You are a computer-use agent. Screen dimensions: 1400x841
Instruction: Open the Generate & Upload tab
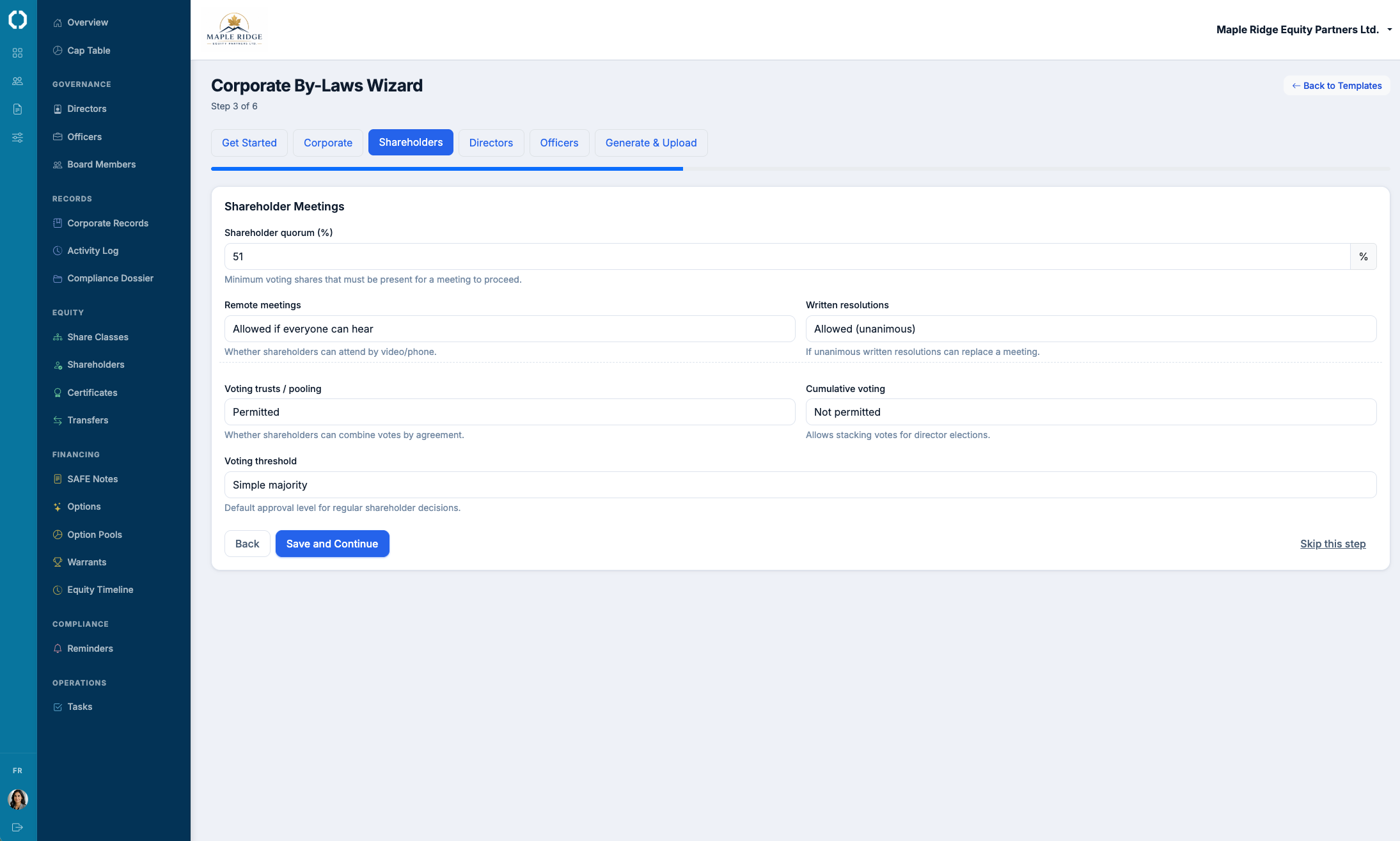tap(651, 143)
